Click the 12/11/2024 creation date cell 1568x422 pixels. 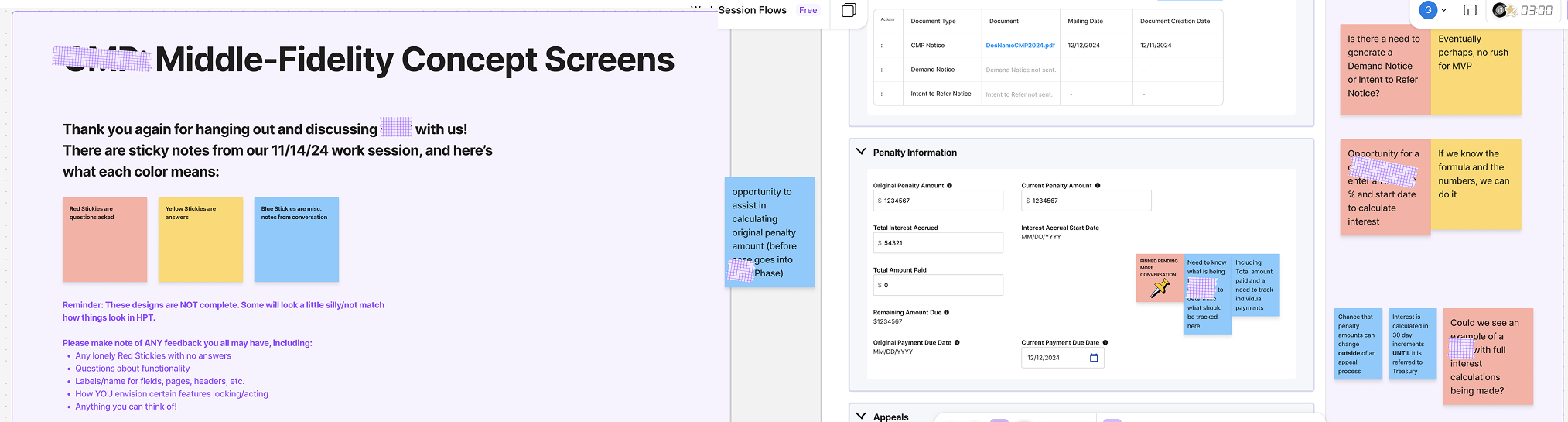[x=1156, y=46]
